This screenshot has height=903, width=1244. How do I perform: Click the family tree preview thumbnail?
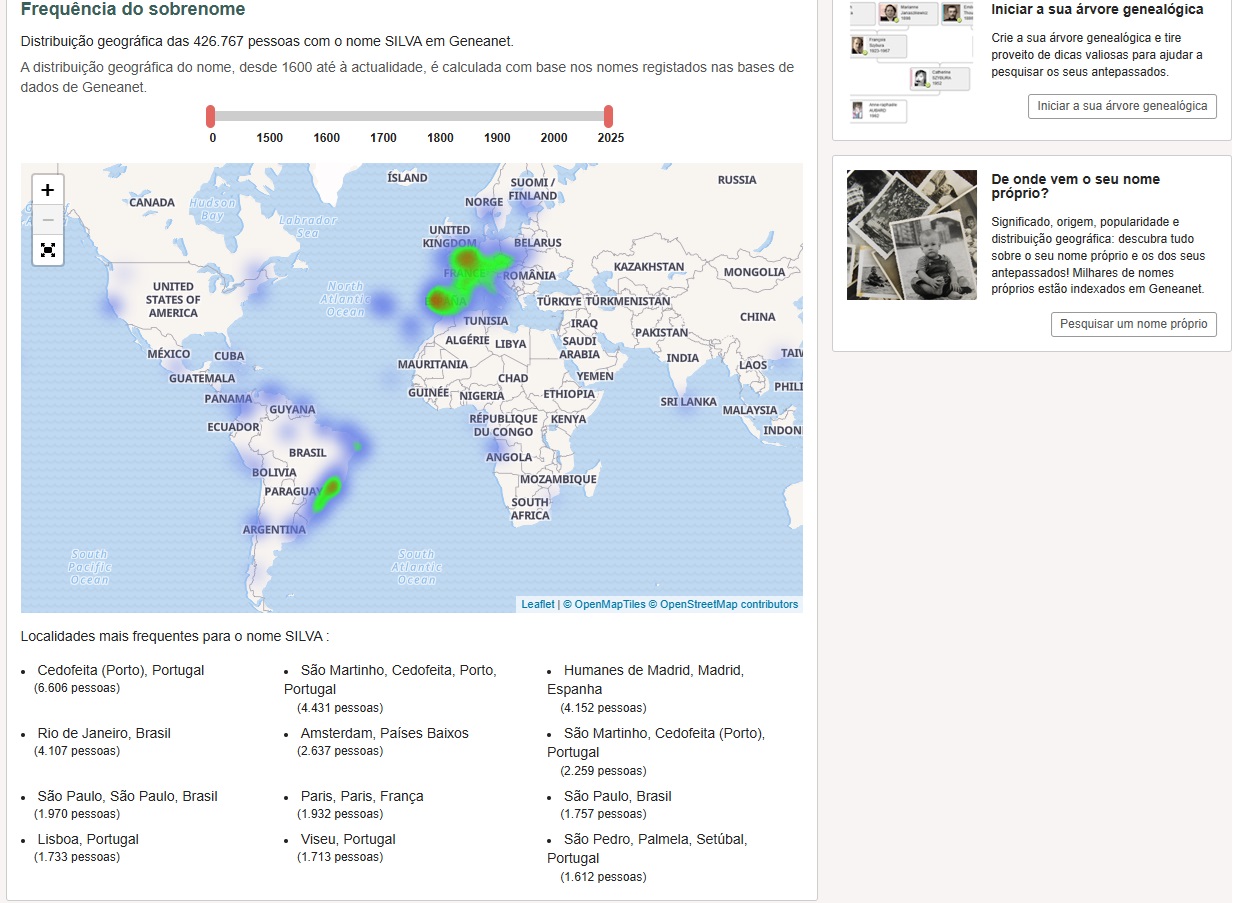(x=911, y=62)
